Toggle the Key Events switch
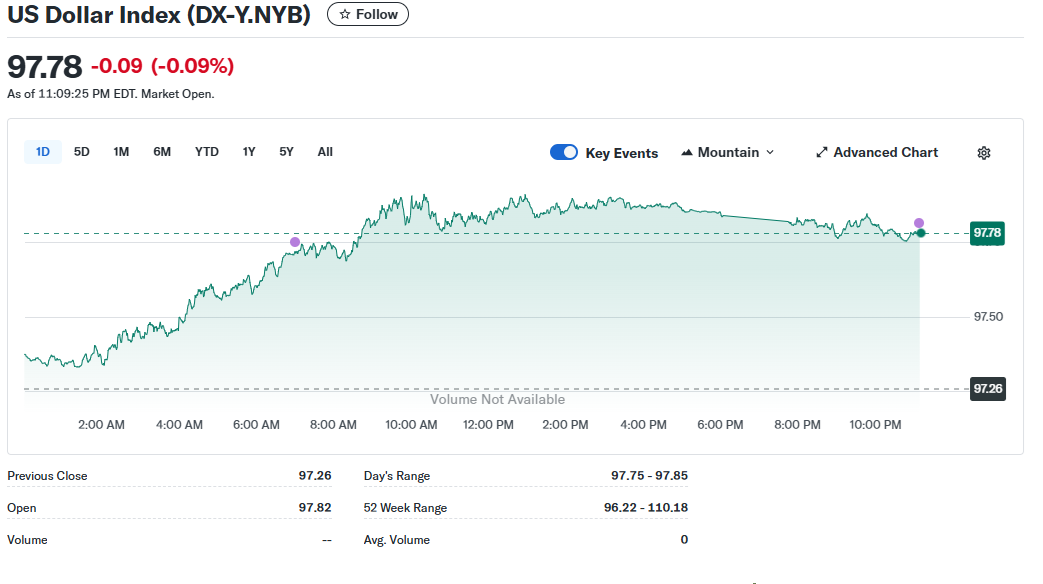Viewport: 1043px width, 584px height. (x=564, y=152)
